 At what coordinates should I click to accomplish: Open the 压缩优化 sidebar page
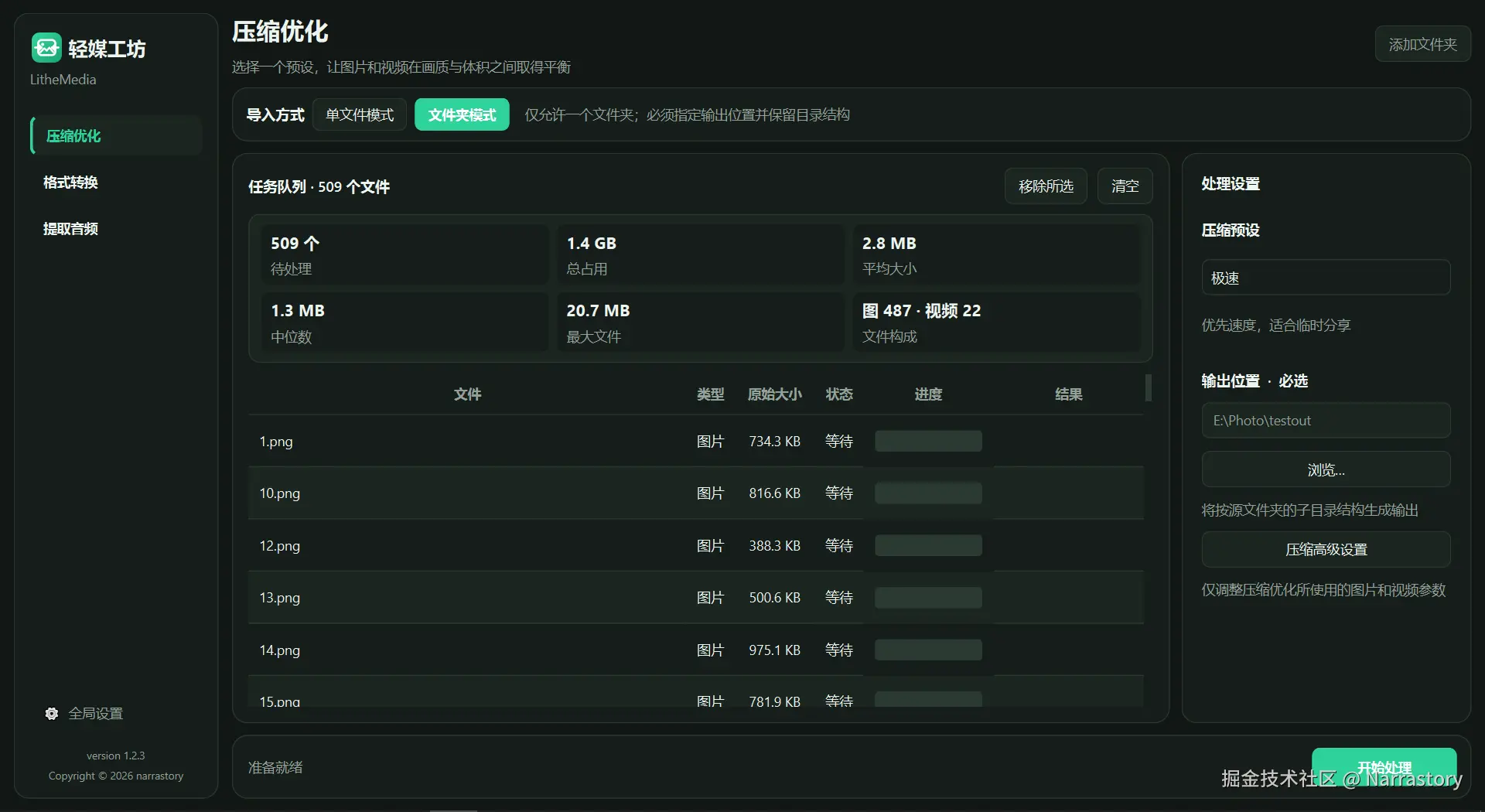point(116,135)
